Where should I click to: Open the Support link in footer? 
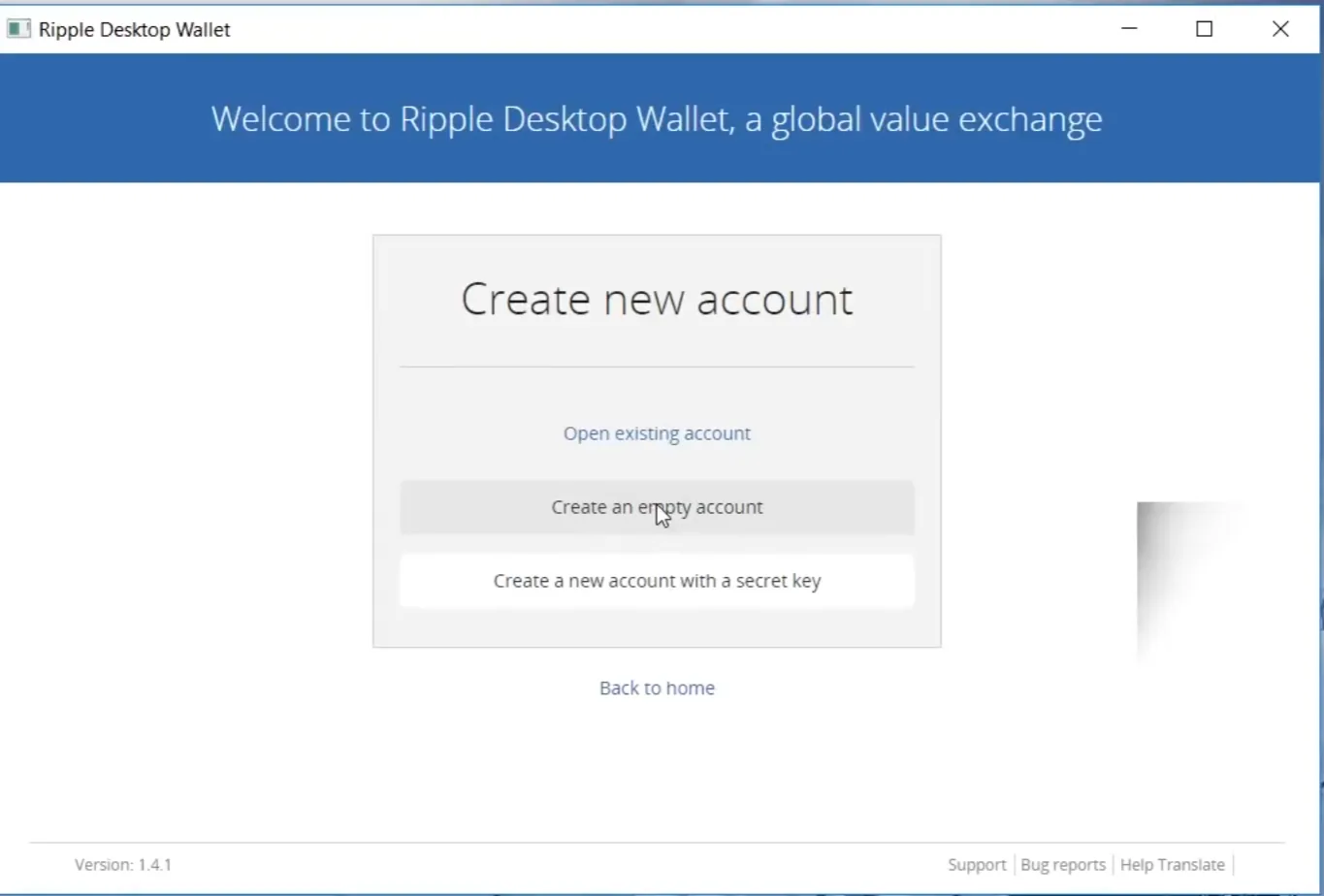[x=977, y=864]
